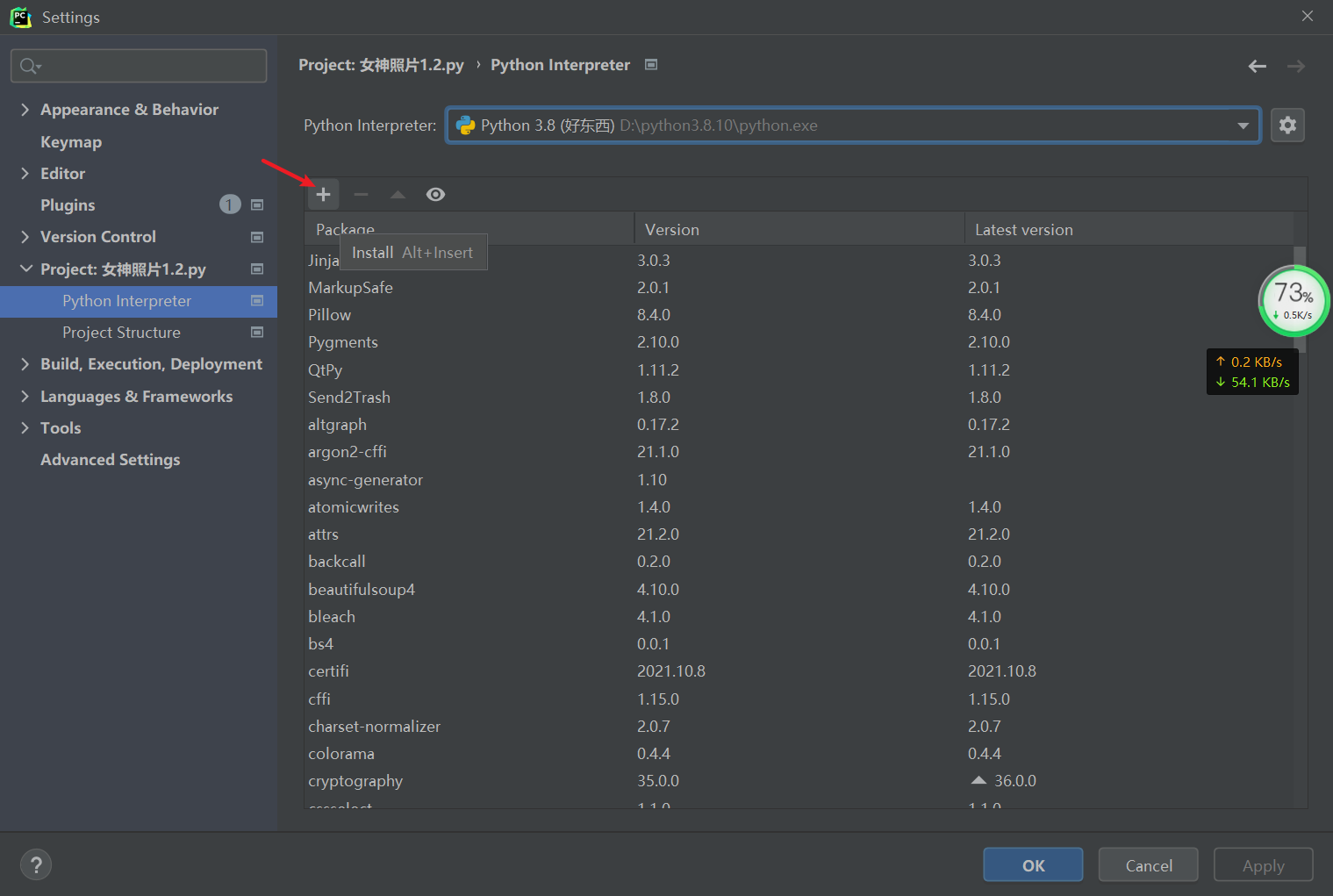Viewport: 1333px width, 896px height.
Task: Close the Settings dialog window
Action: 1308,16
